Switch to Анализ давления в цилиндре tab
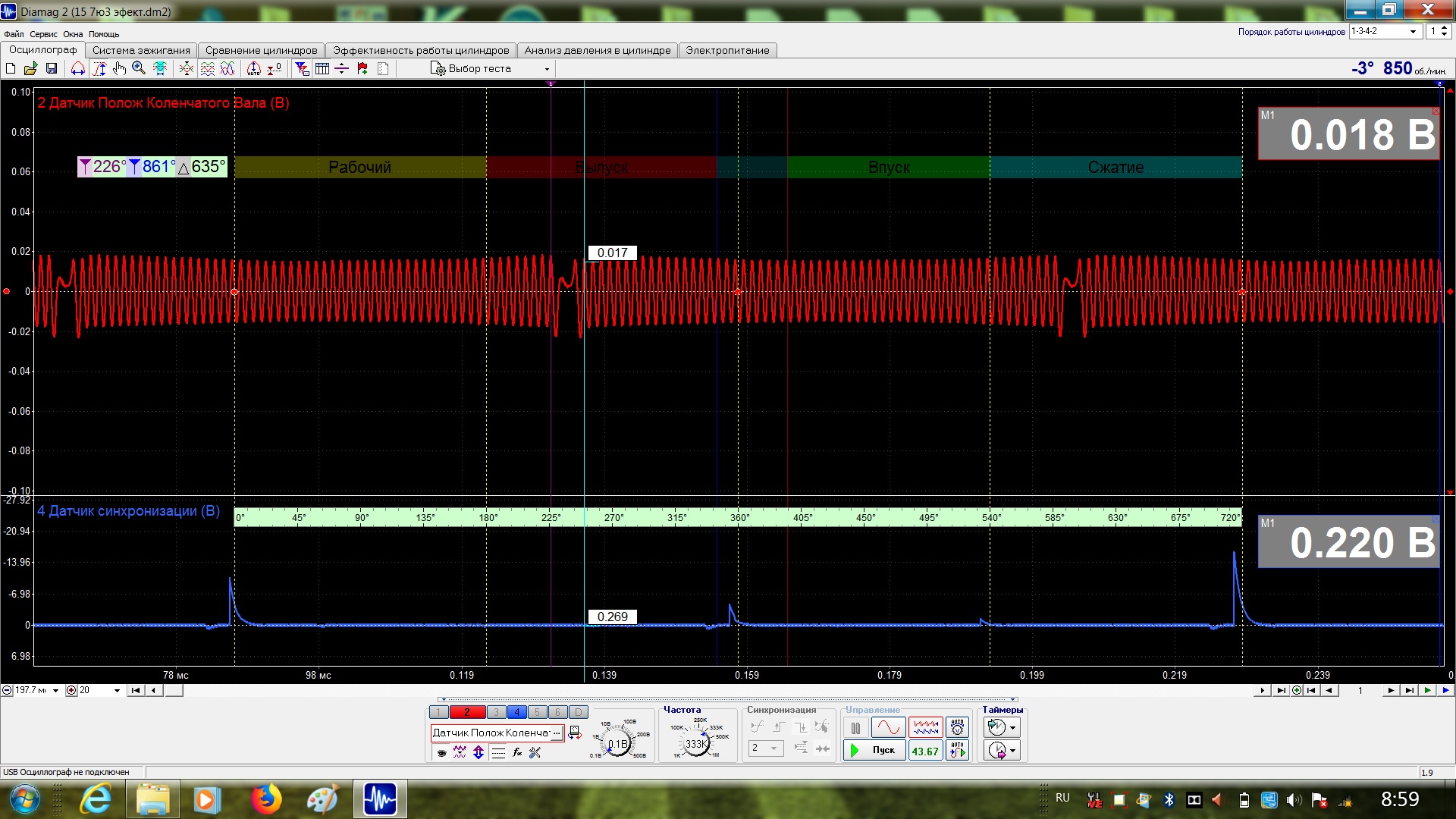The width and height of the screenshot is (1456, 819). [598, 50]
